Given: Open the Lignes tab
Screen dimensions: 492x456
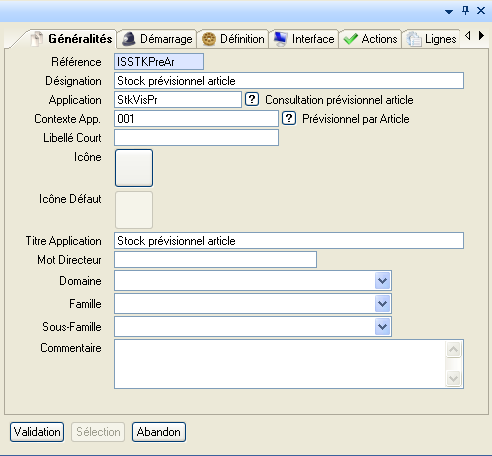Looking at the screenshot, I should click(431, 39).
